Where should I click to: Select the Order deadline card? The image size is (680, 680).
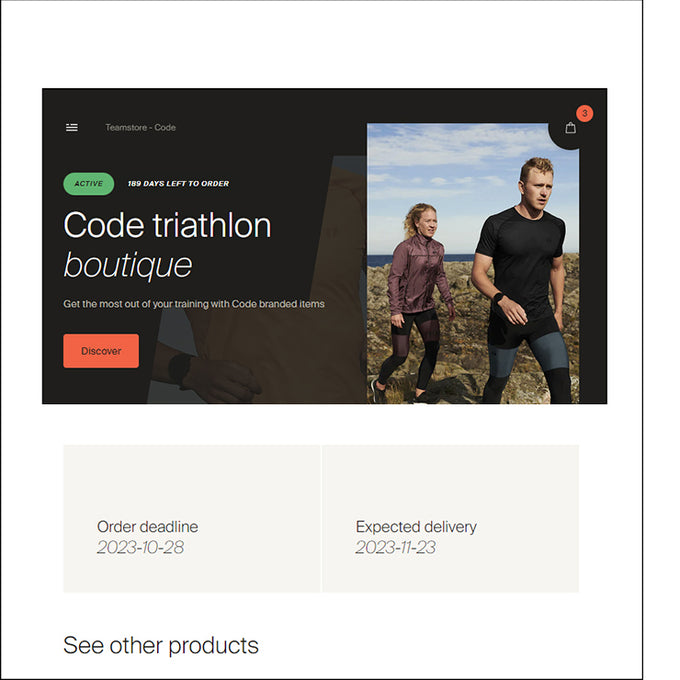pyautogui.click(x=192, y=518)
